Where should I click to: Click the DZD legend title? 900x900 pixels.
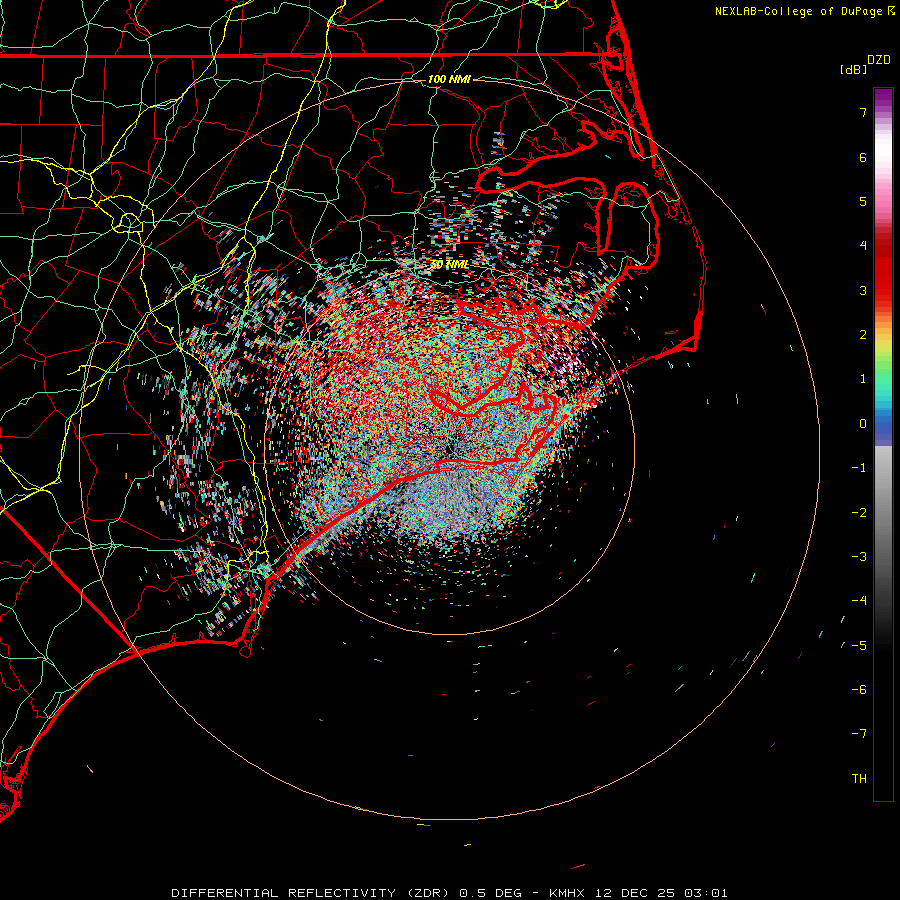click(879, 60)
